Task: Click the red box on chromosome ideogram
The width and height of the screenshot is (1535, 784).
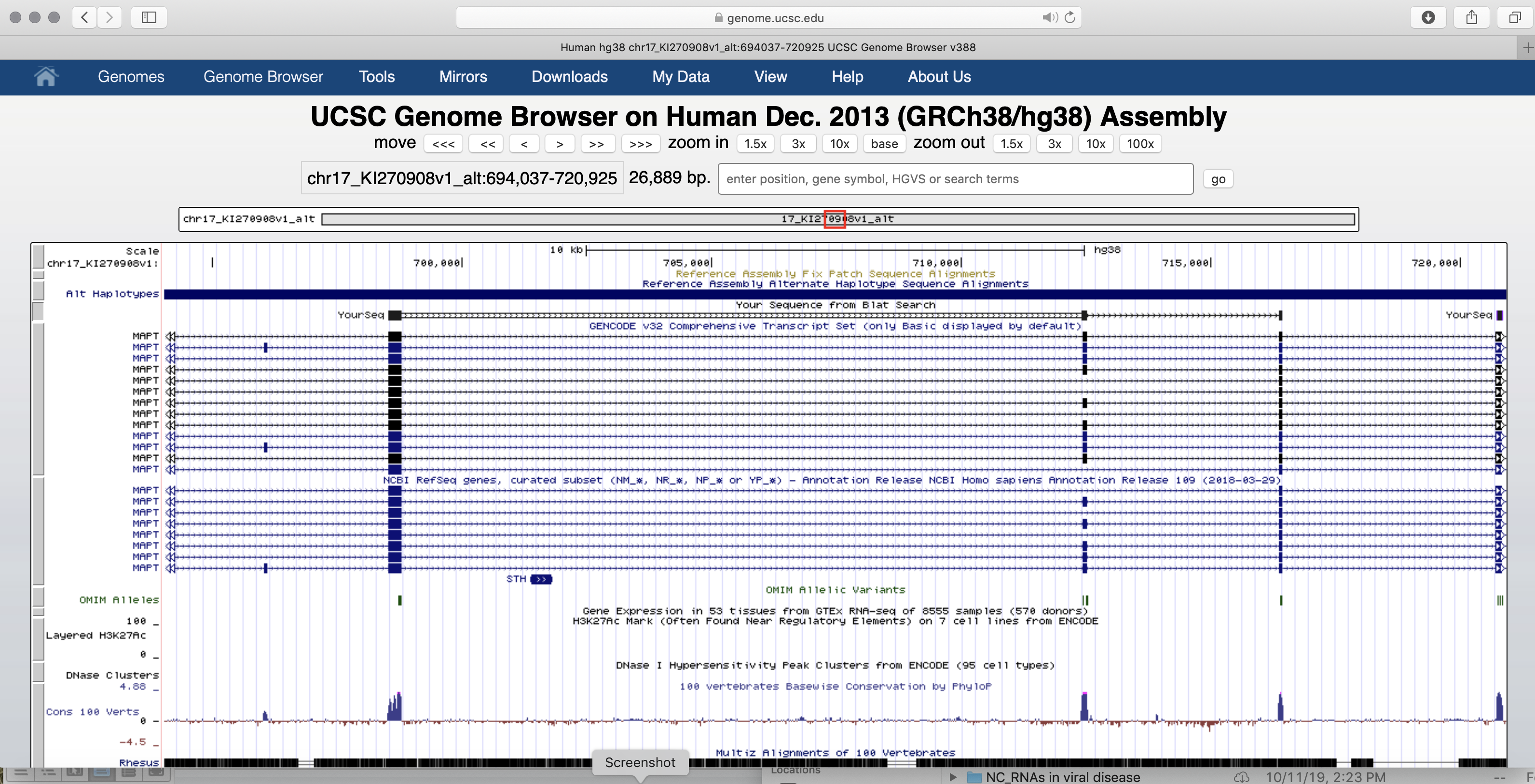Action: (x=834, y=219)
